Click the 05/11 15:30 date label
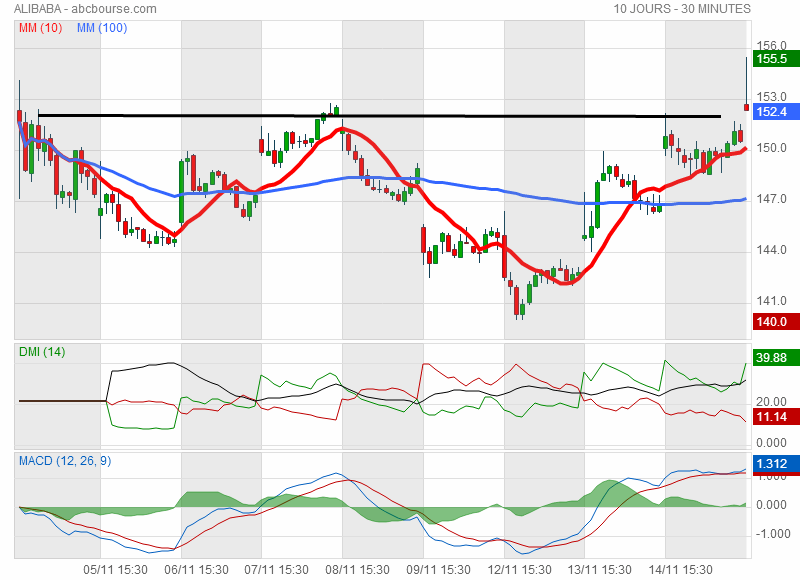Screen dimensions: 800x580 pyautogui.click(x=116, y=570)
